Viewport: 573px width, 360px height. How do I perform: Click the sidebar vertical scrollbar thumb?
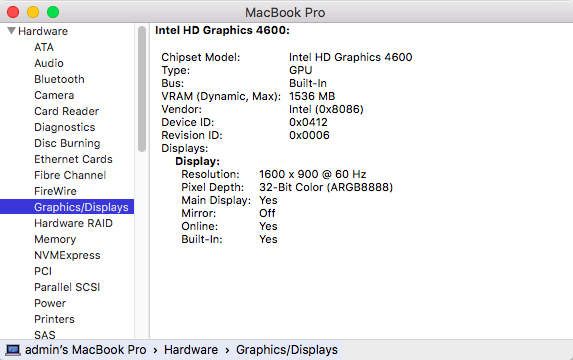(142, 89)
